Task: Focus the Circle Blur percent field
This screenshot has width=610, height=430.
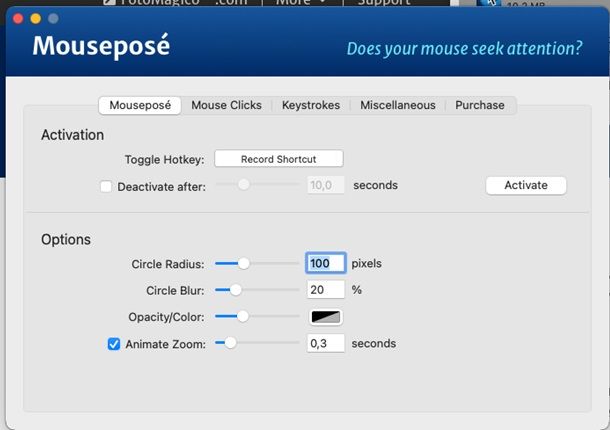Action: coord(326,290)
